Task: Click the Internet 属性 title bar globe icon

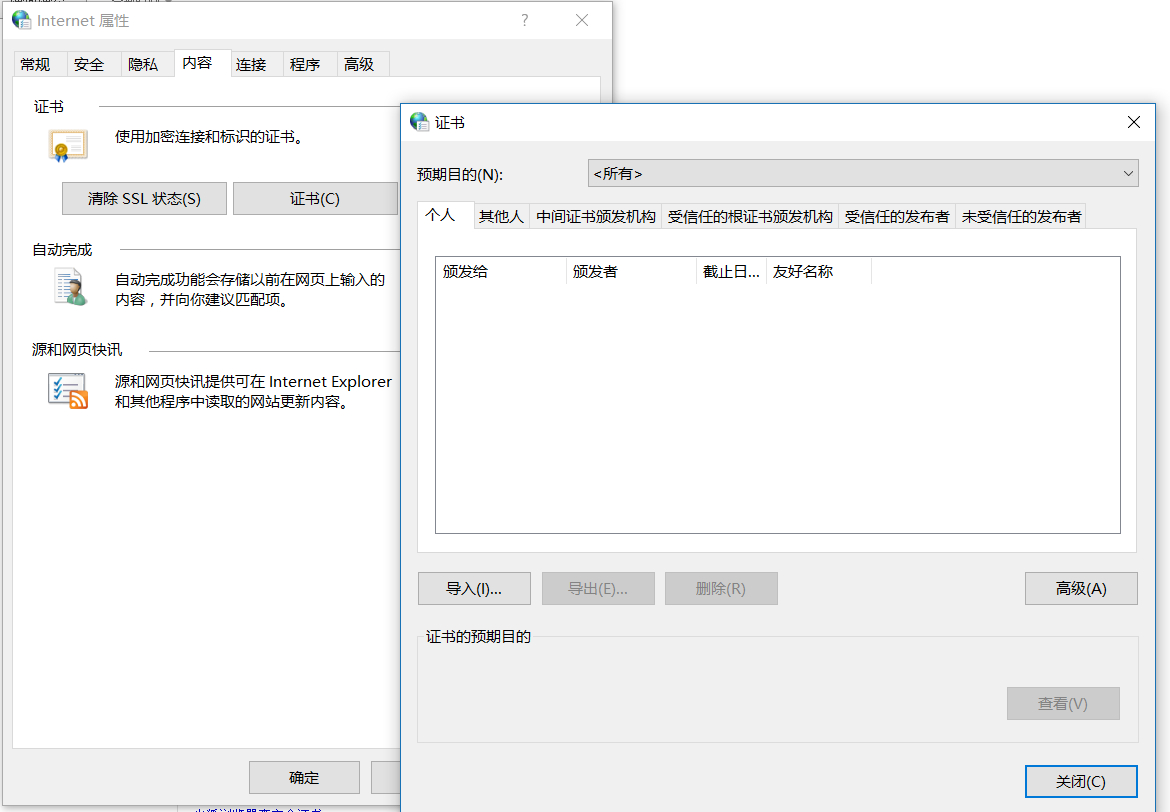Action: pos(22,20)
